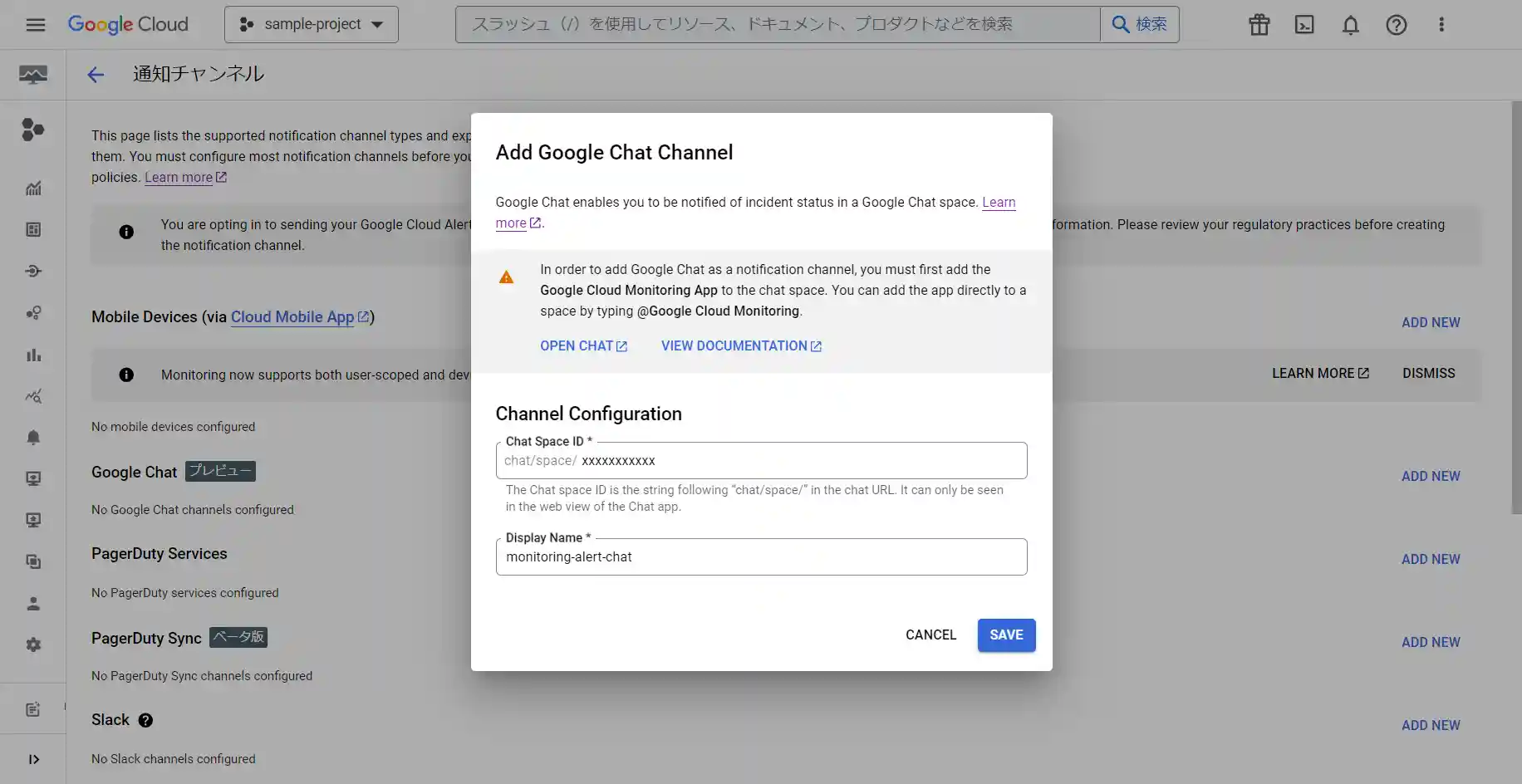This screenshot has height=784, width=1522.
Task: Open the main navigation hamburger menu
Action: pyautogui.click(x=35, y=25)
